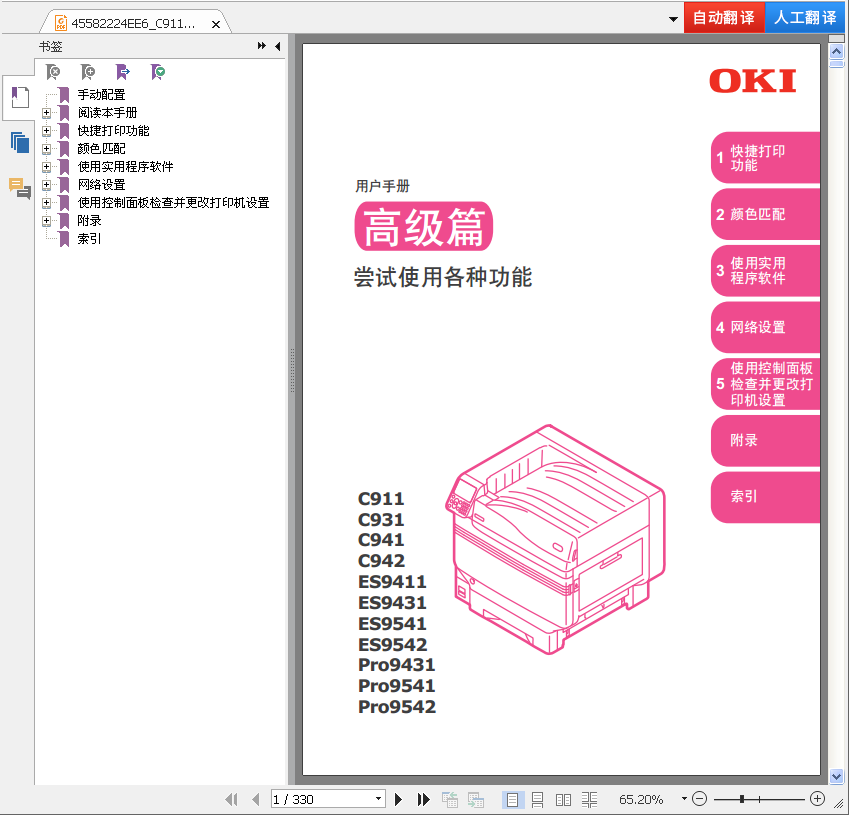Click the pink 附录 tab in document
The width and height of the screenshot is (849, 815).
tap(766, 441)
